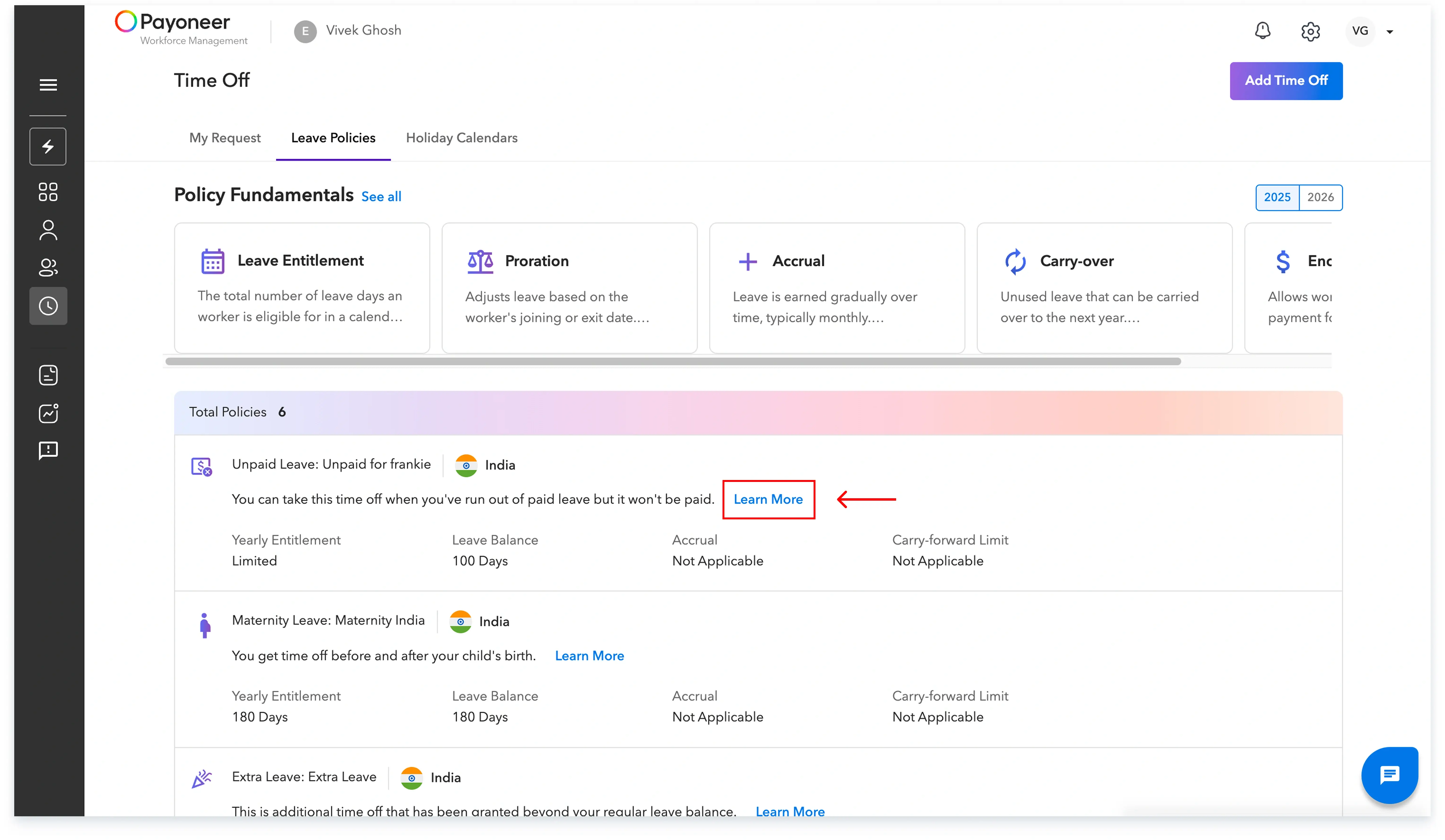
Task: Click the lightning bolt quick actions icon
Action: pyautogui.click(x=48, y=147)
